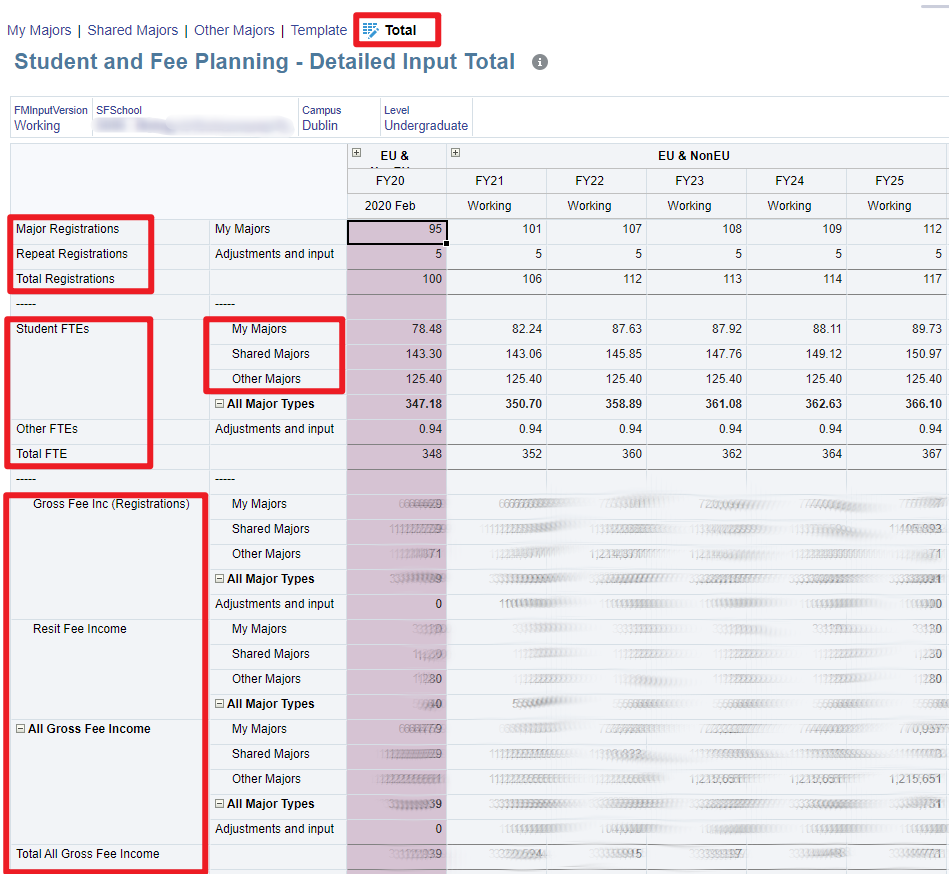Expand the plus icon above the FY20 column
Image resolution: width=949 pixels, height=874 pixels.
point(356,153)
